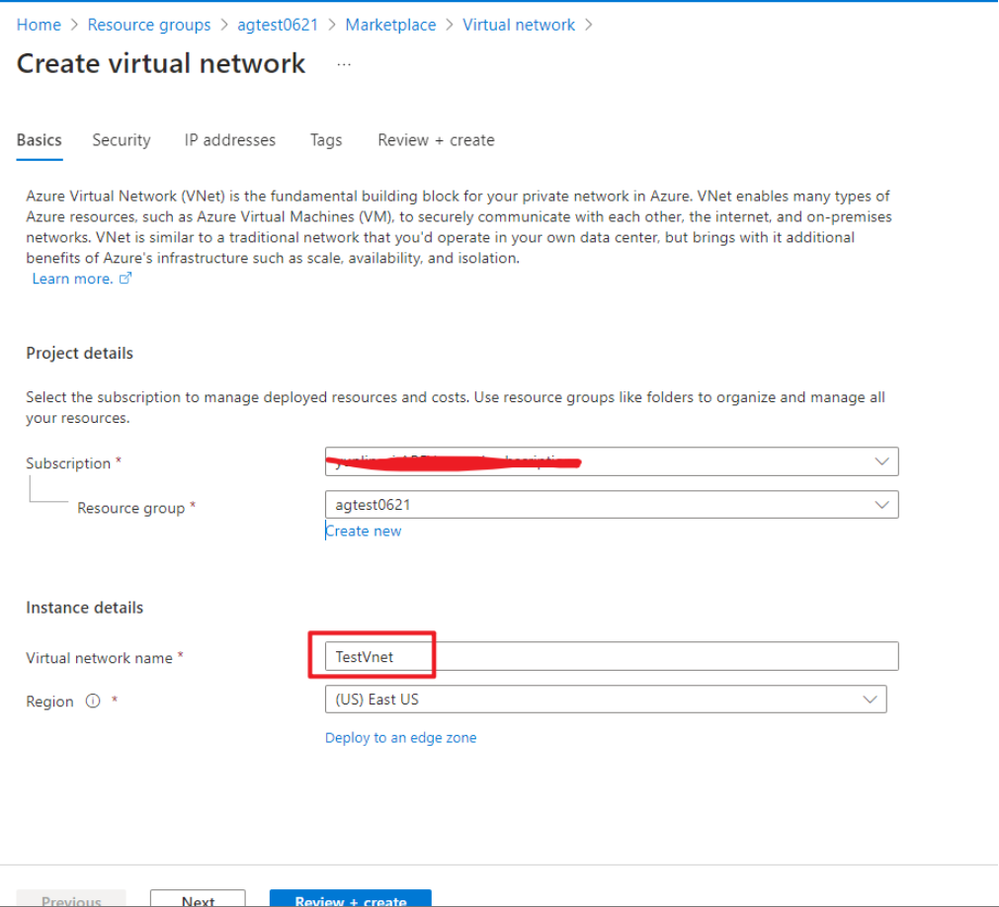Navigate to Resource groups breadcrumb
Image resolution: width=999 pixels, height=907 pixels.
149,25
